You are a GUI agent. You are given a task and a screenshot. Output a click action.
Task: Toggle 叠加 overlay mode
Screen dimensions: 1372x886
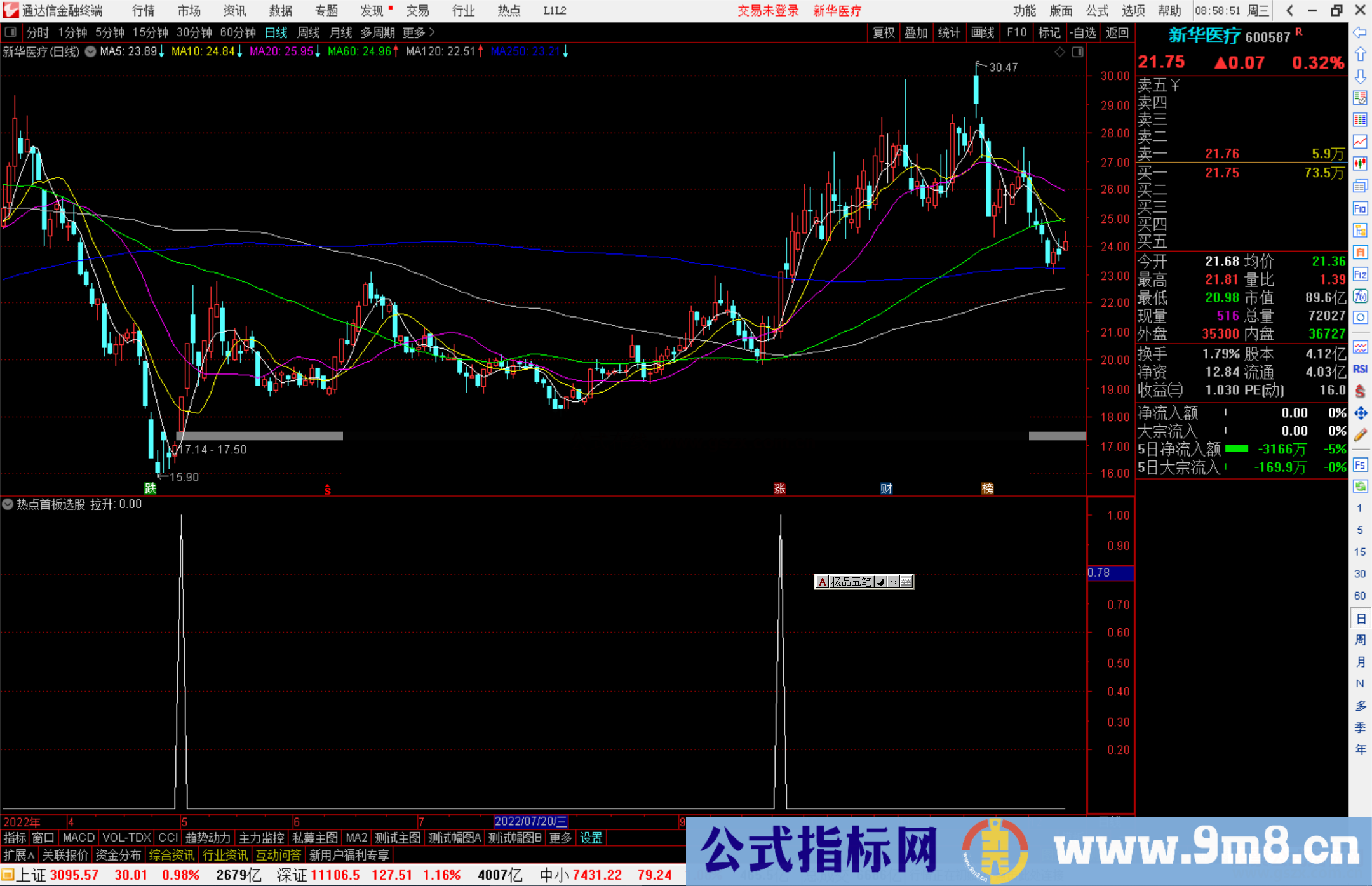coord(917,32)
